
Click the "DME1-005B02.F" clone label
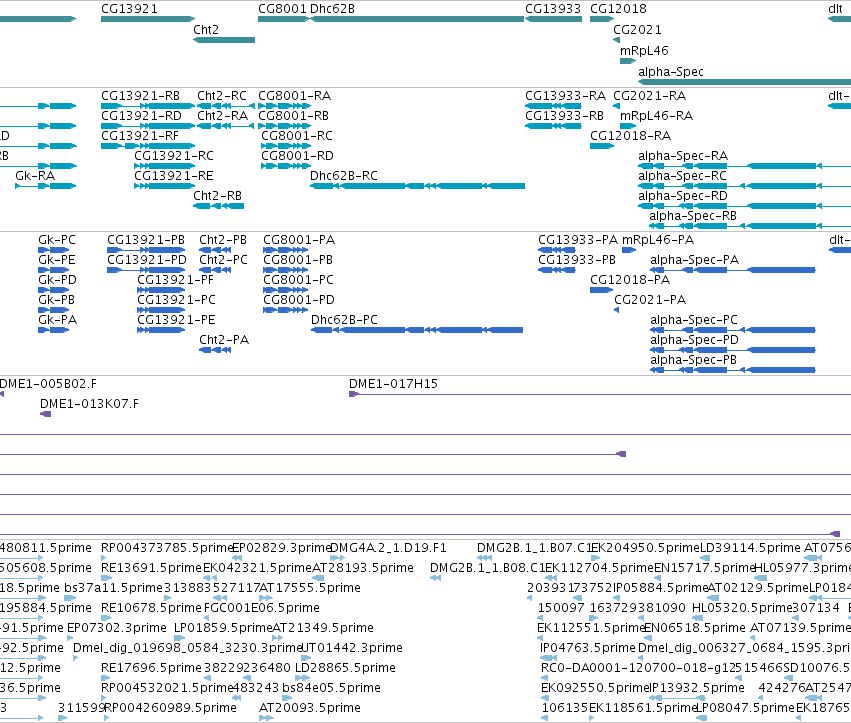(48, 384)
